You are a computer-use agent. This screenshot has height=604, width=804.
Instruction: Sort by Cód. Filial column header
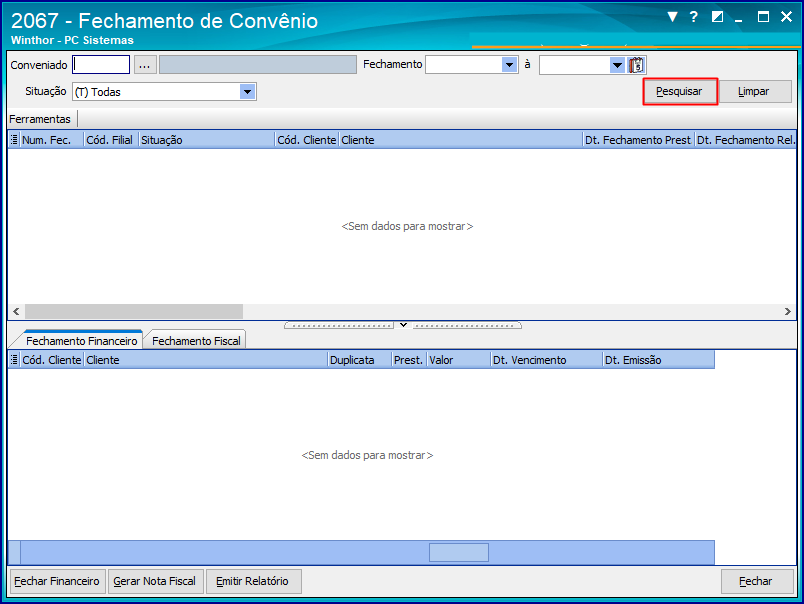click(x=110, y=139)
